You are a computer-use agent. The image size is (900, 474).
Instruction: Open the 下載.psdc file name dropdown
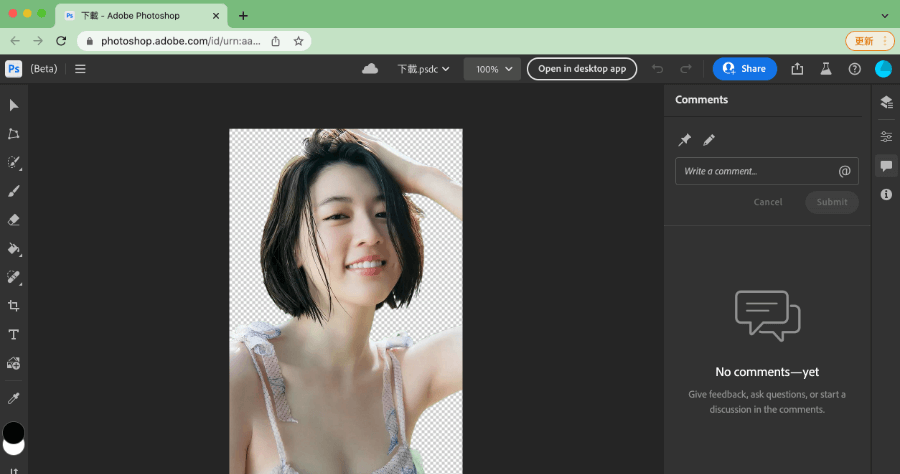tap(424, 69)
